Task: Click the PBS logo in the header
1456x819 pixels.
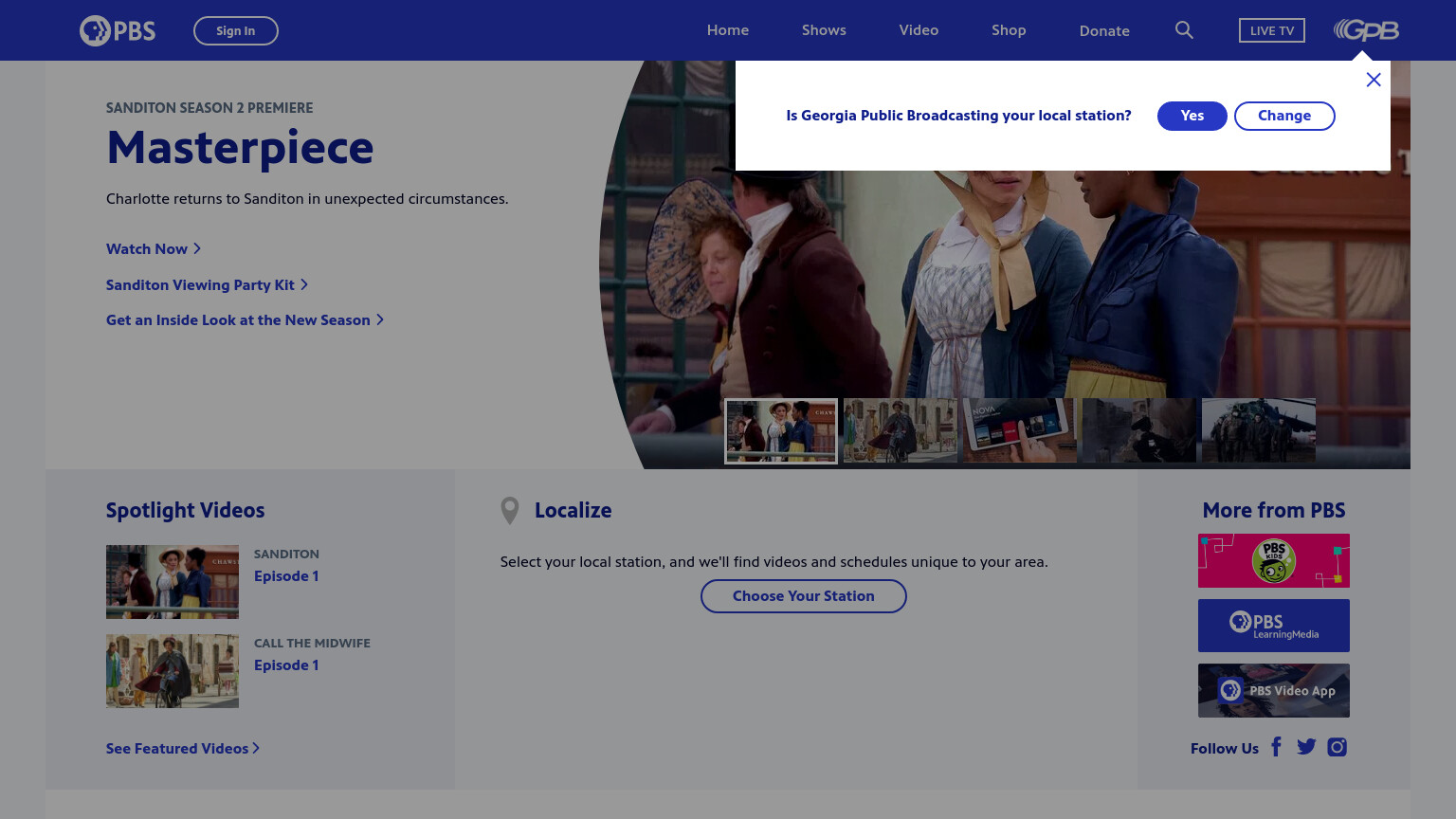Action: click(118, 30)
